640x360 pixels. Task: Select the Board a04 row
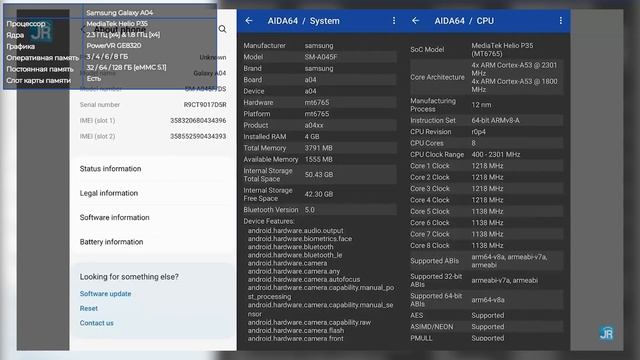click(x=320, y=80)
